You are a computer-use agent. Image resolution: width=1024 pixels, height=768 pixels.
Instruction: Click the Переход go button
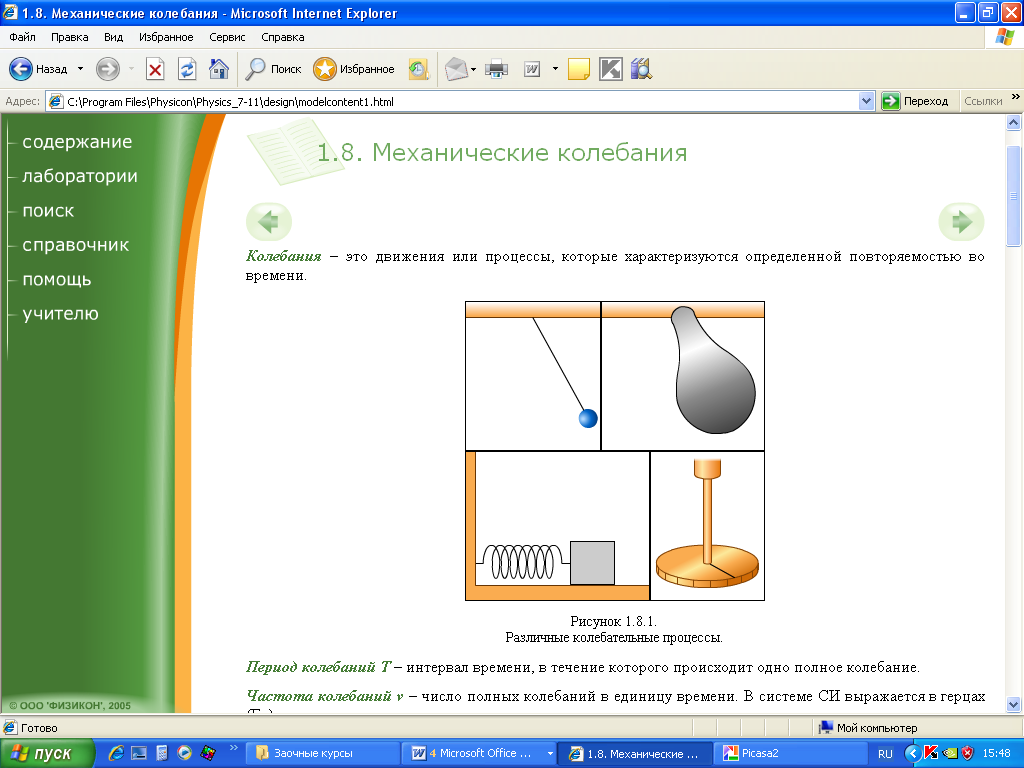tap(915, 101)
